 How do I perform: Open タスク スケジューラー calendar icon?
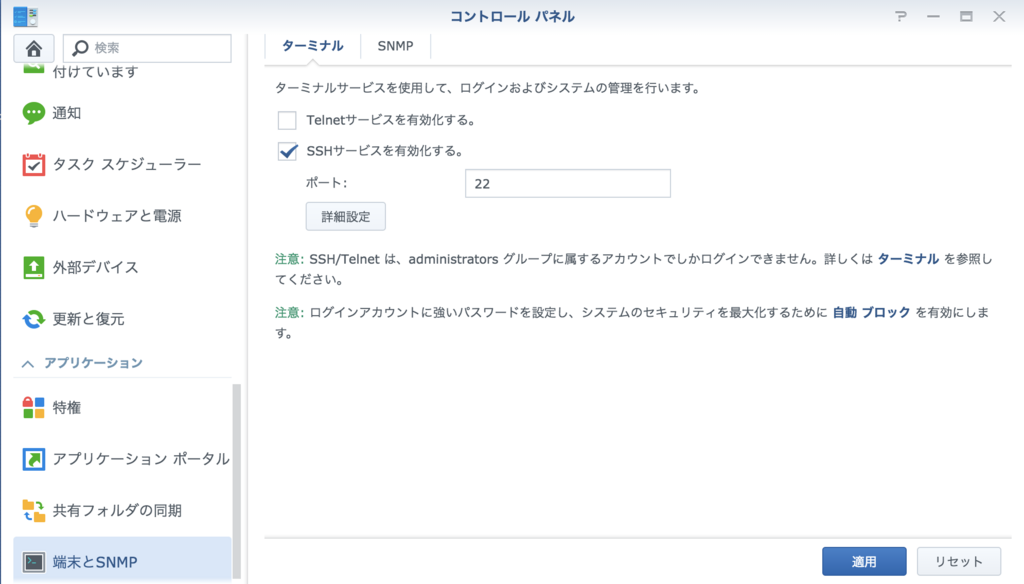[x=33, y=164]
